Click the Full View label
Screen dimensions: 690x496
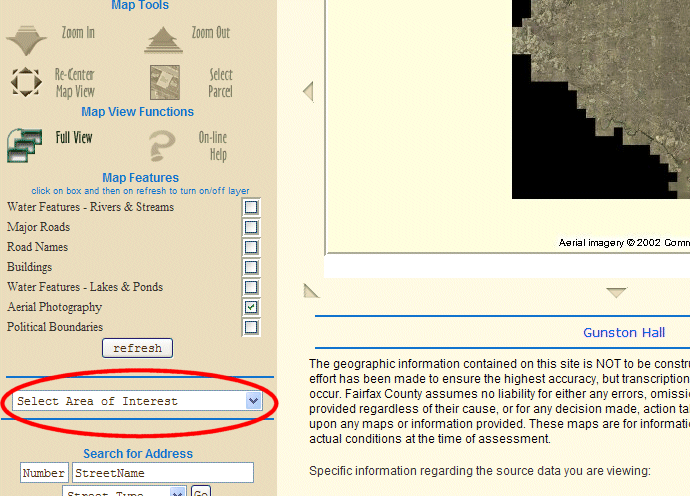[74, 137]
